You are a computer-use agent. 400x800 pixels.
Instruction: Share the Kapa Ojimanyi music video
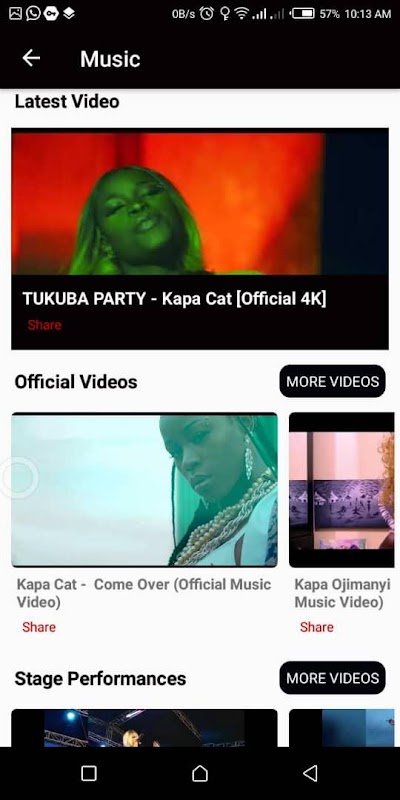tap(316, 627)
